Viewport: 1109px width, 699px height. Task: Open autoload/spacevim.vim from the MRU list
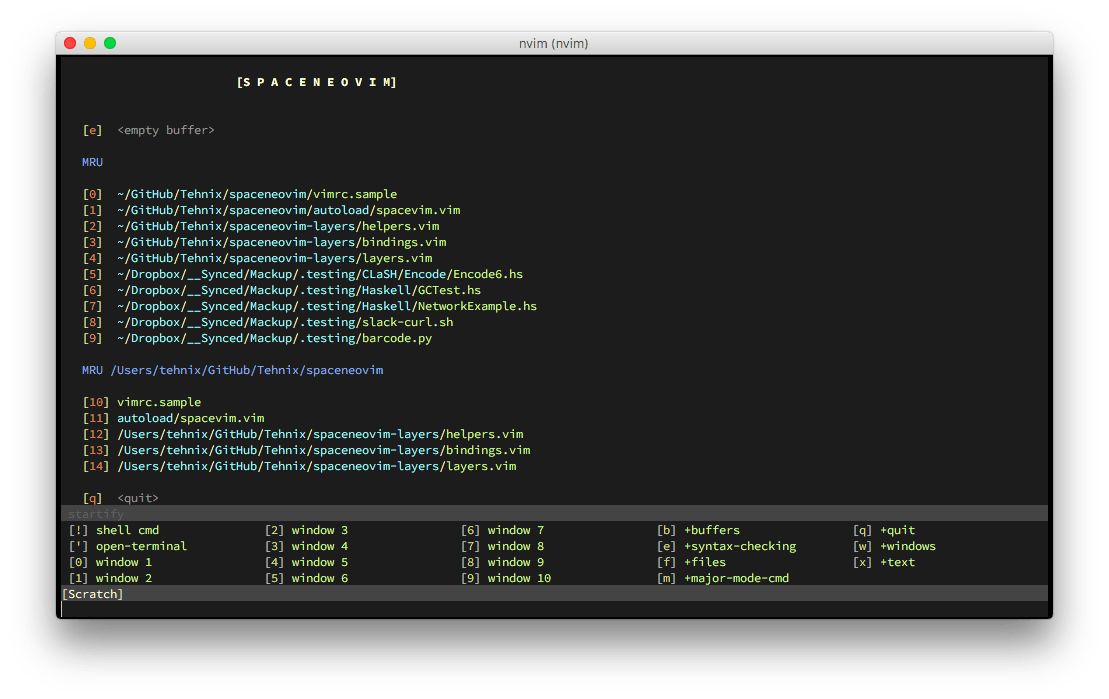(289, 210)
